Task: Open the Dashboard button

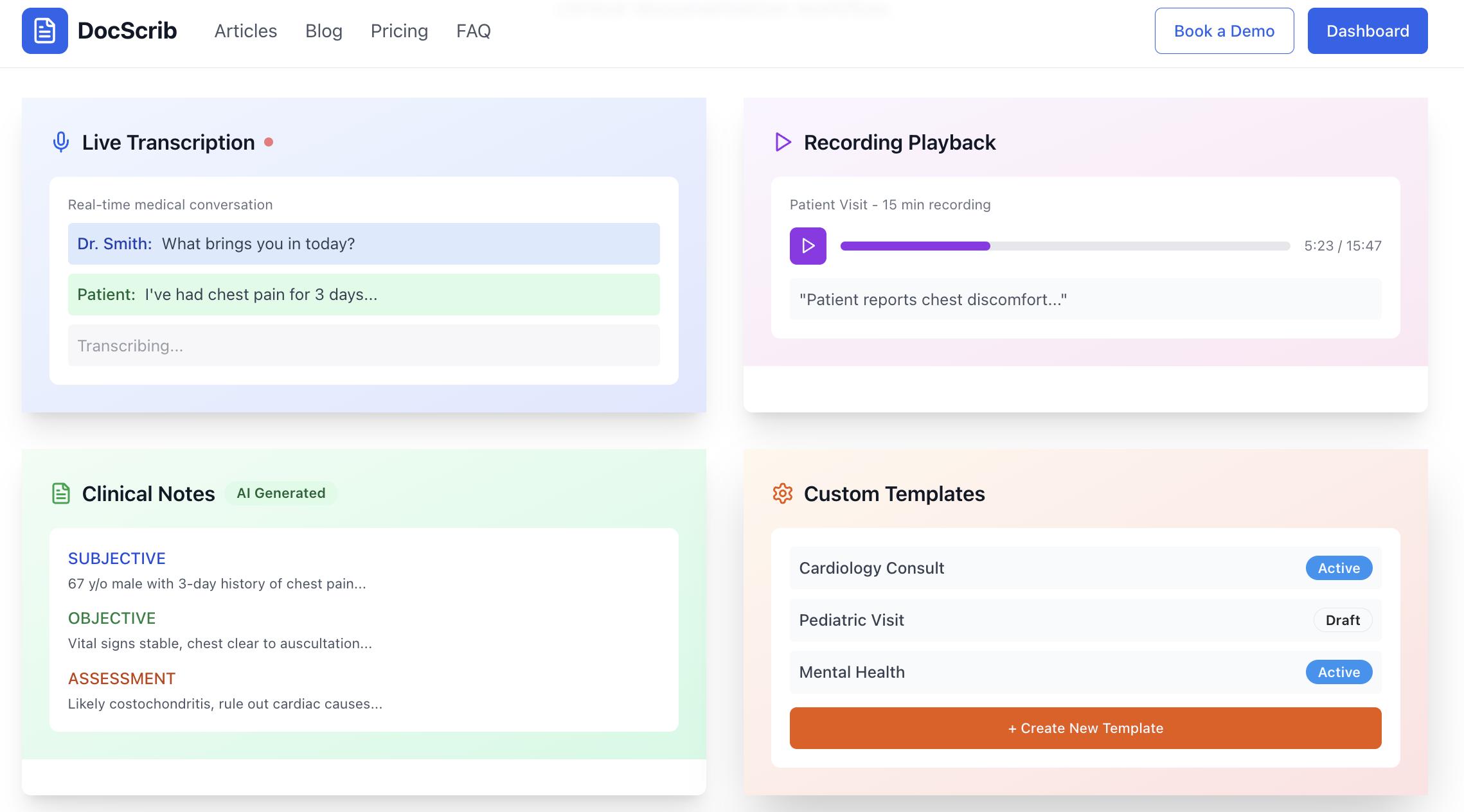Action: [1367, 31]
